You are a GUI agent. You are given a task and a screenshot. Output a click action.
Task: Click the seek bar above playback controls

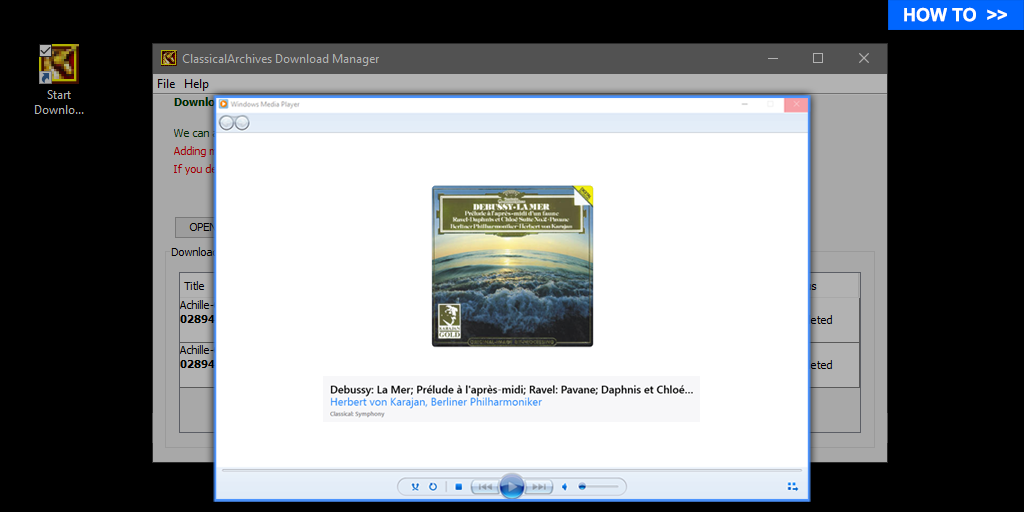click(x=511, y=469)
